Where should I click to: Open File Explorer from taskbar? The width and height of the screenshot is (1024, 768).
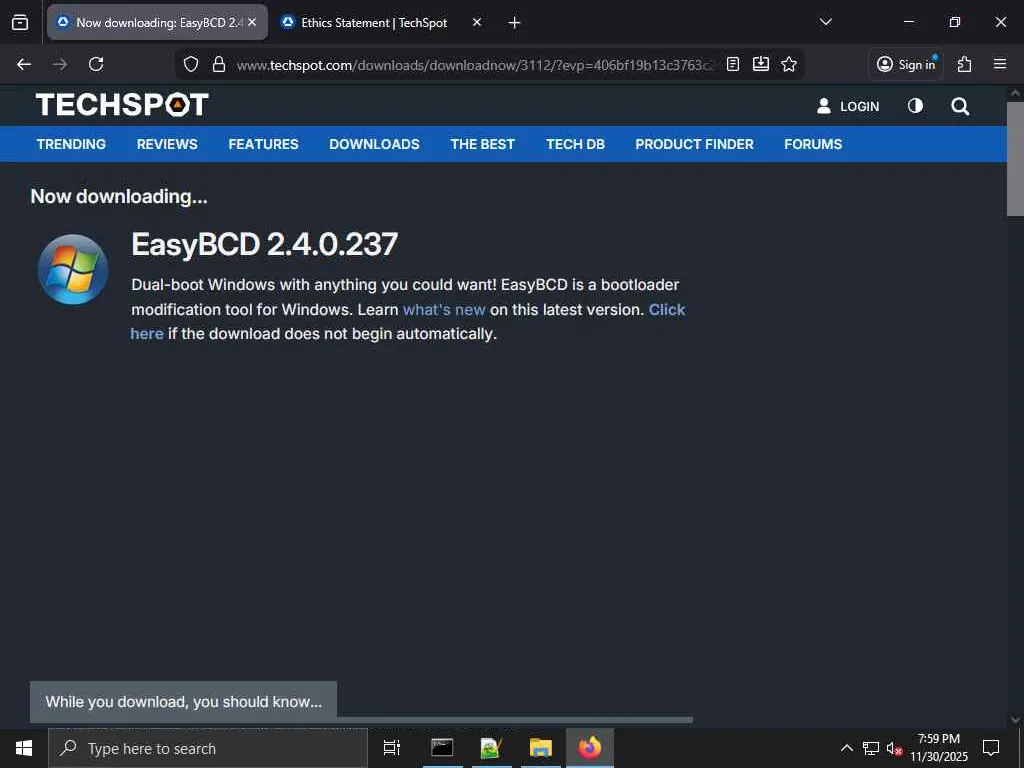tap(541, 748)
